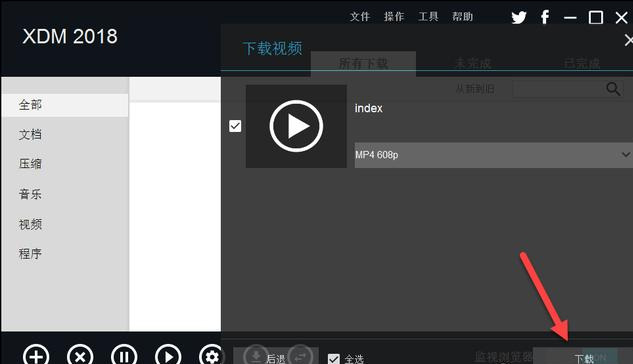The width and height of the screenshot is (633, 364).
Task: Click the 下载 download button
Action: tap(583, 356)
